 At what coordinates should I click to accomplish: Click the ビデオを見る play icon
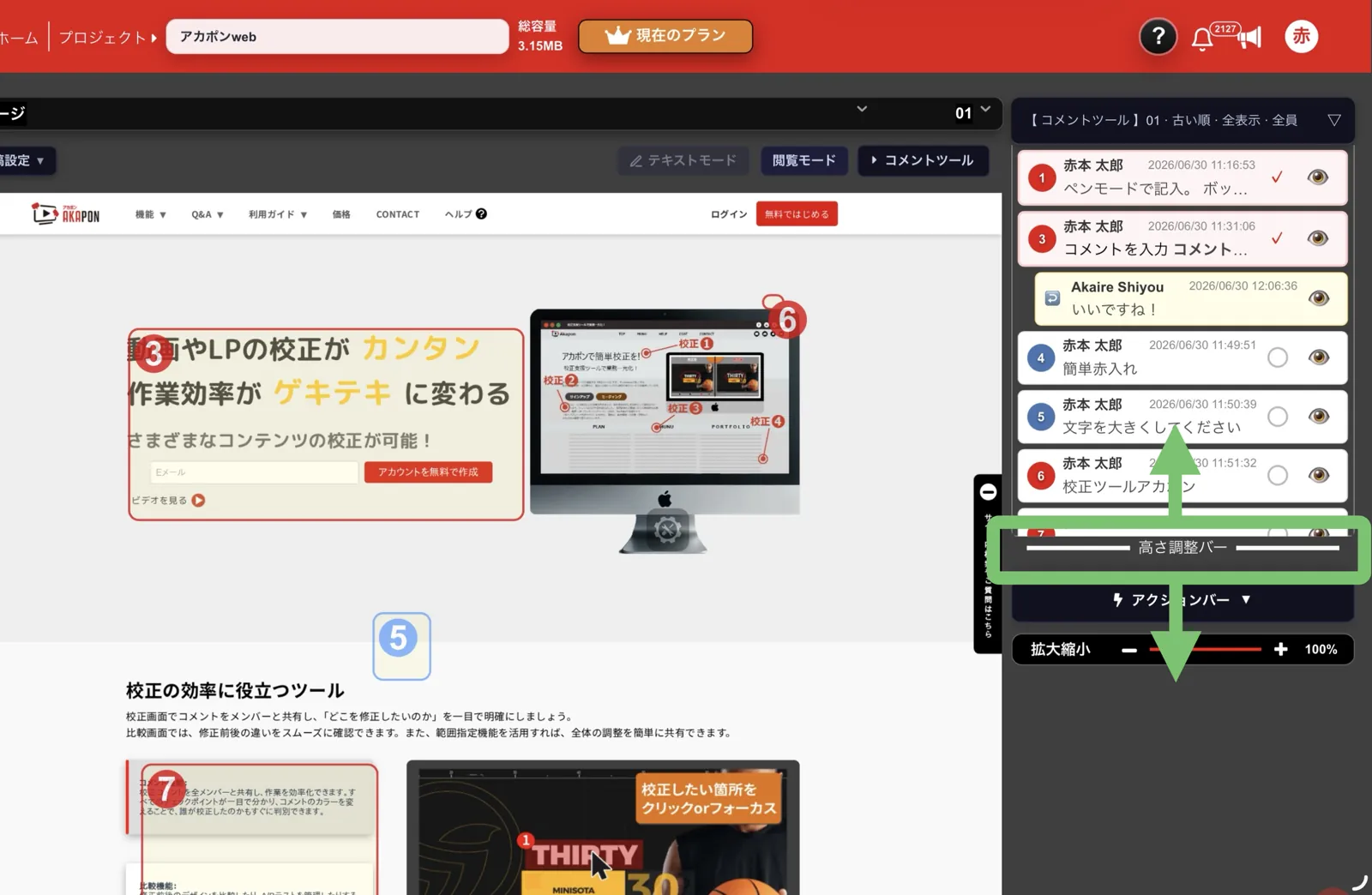click(x=198, y=501)
